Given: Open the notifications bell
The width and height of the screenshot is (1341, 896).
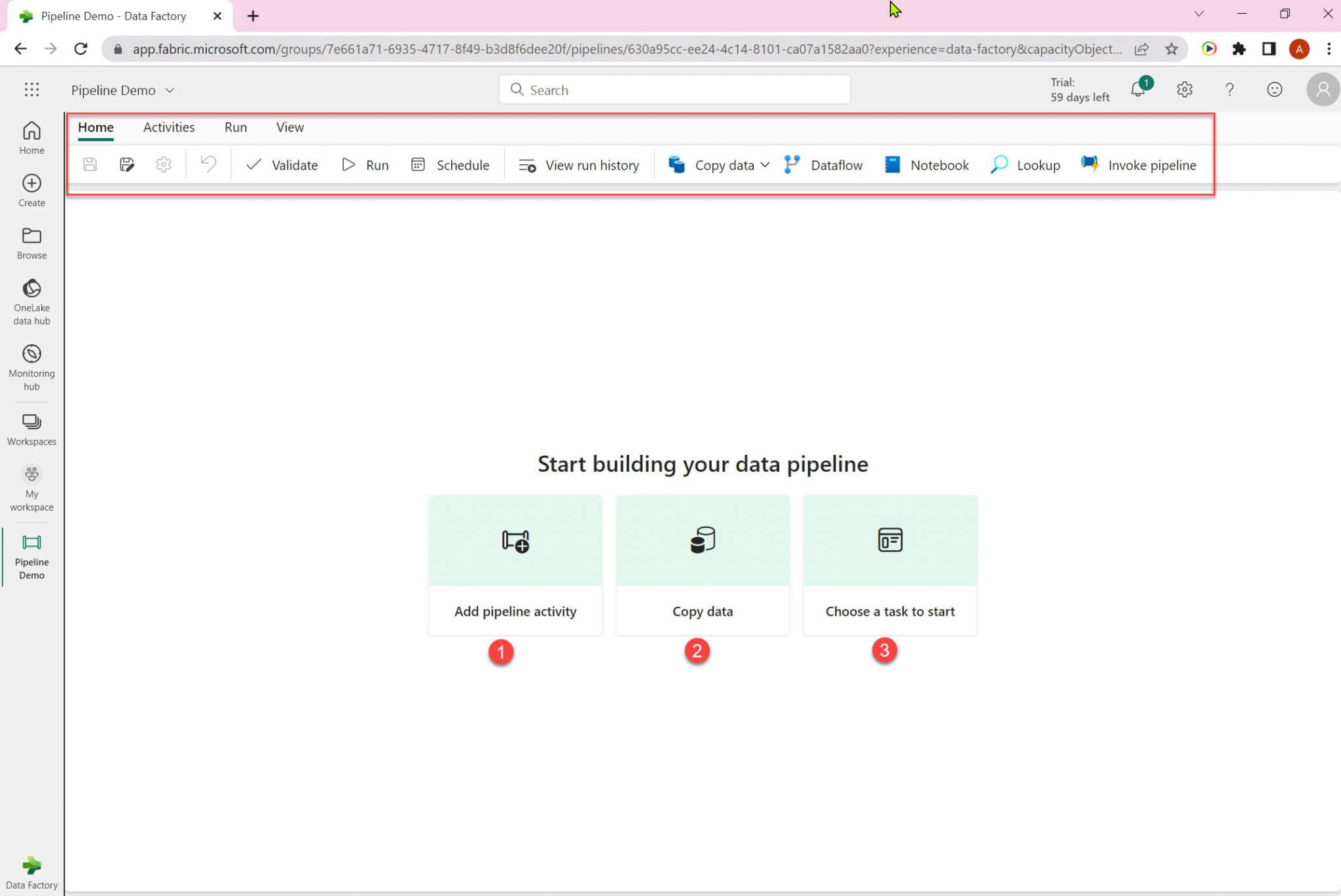Looking at the screenshot, I should click(x=1138, y=90).
